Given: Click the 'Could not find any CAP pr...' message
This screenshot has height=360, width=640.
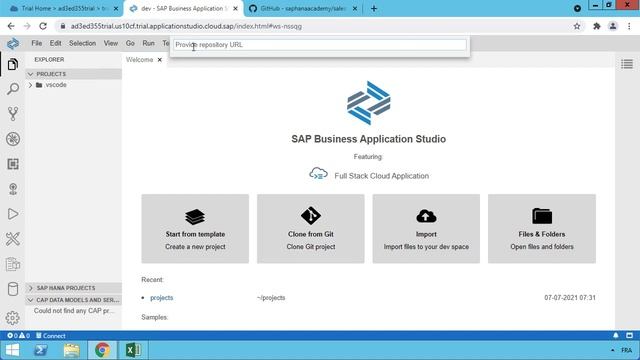Looking at the screenshot, I should click(74, 311).
